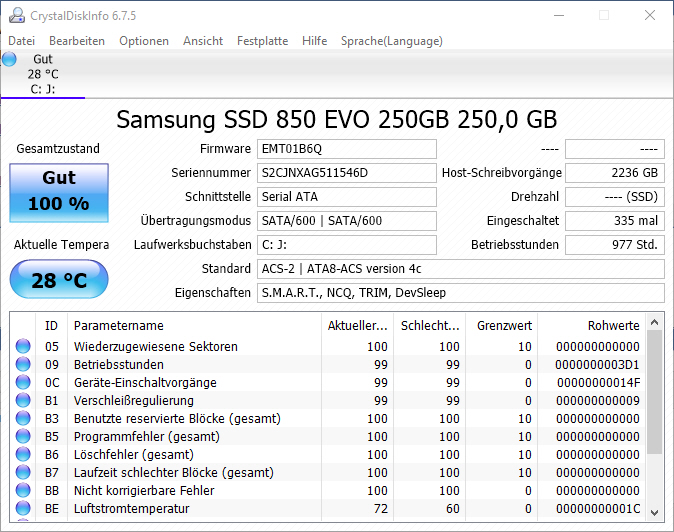The image size is (674, 532).
Task: Click status orb for Programmfehler row
Action: click(23, 437)
